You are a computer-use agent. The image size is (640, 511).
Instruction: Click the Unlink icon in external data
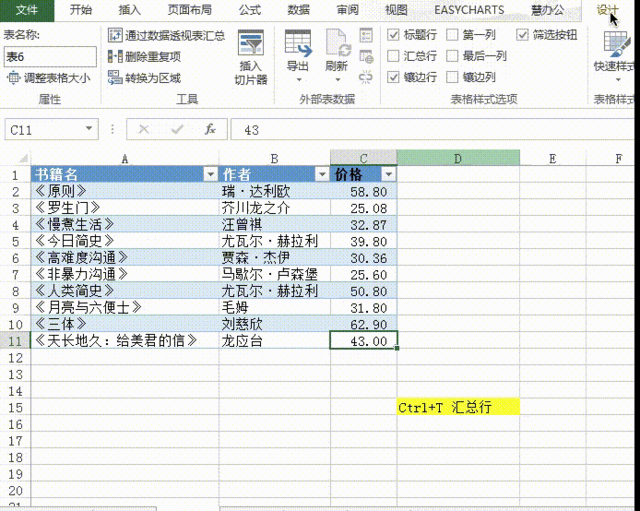366,77
